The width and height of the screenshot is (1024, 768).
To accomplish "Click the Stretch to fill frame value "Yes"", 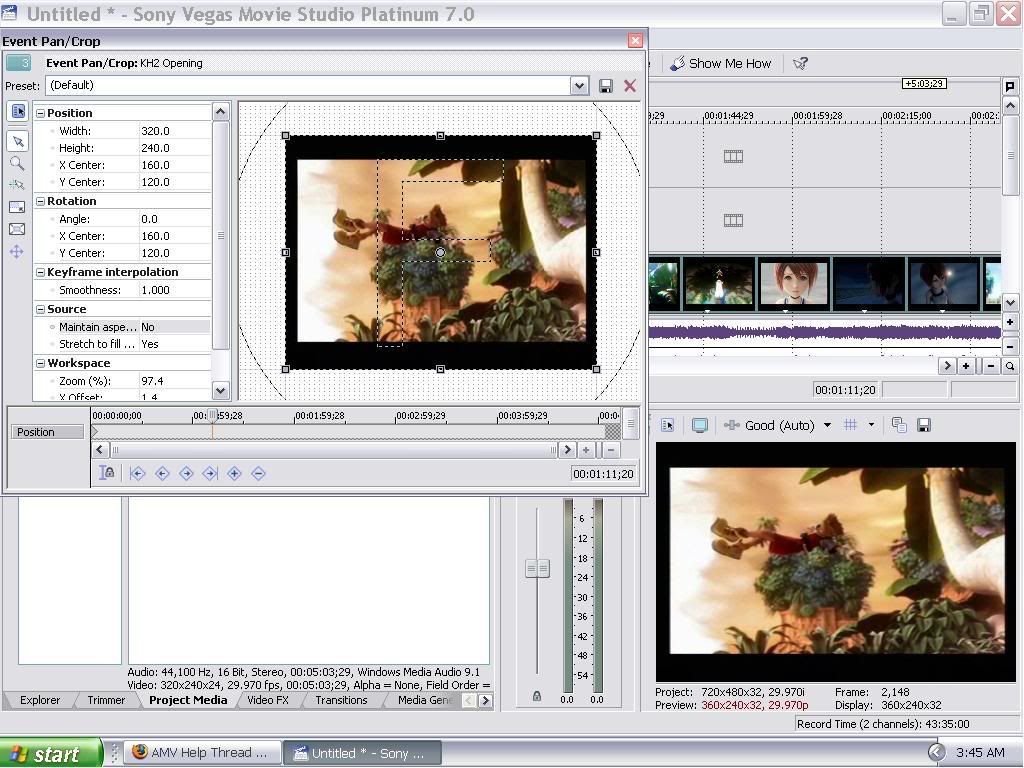I will point(175,344).
